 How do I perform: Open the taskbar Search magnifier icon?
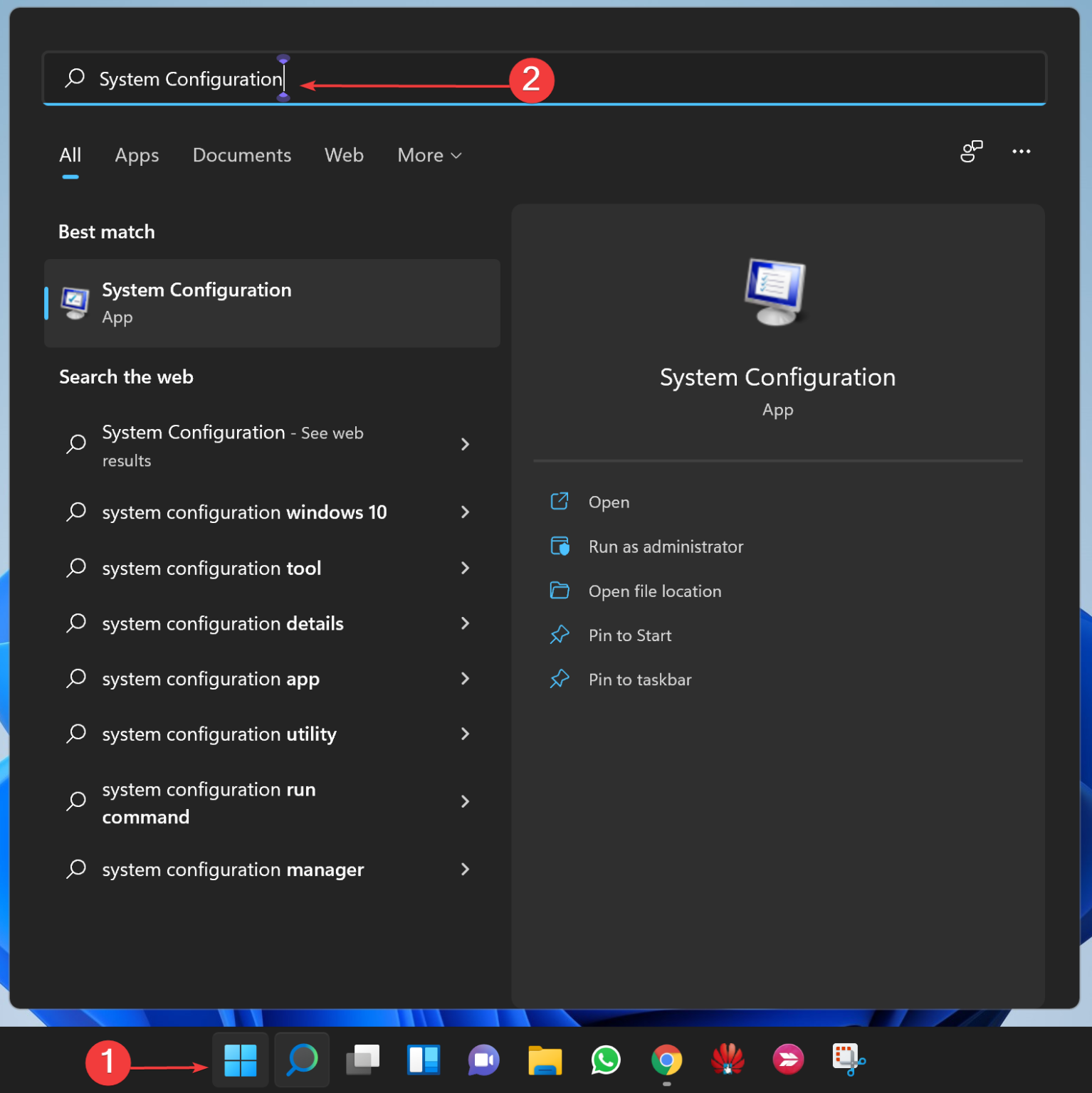click(x=302, y=1060)
